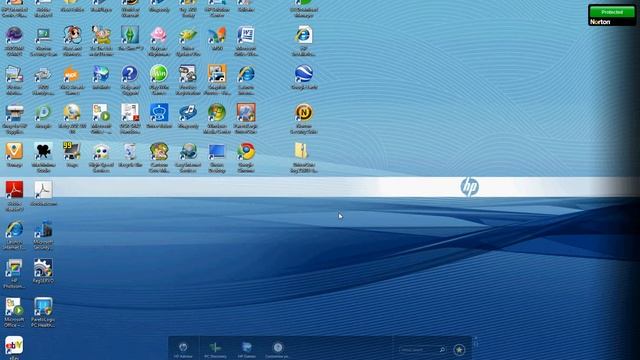
Task: Open the Fraps 99 desktop icon
Action: [72, 151]
